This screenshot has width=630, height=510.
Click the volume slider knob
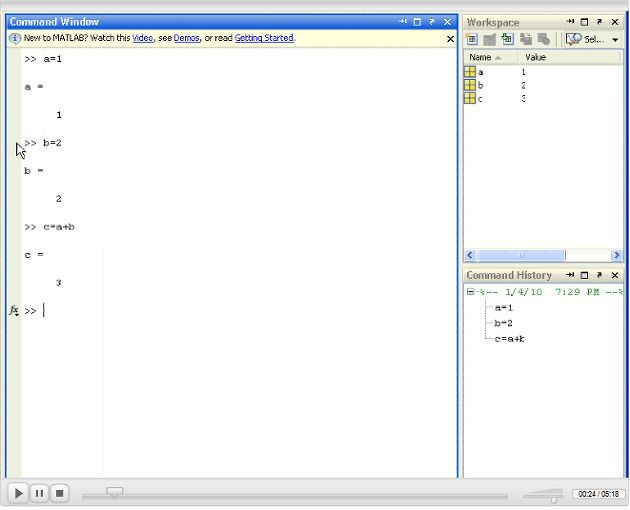click(x=554, y=500)
